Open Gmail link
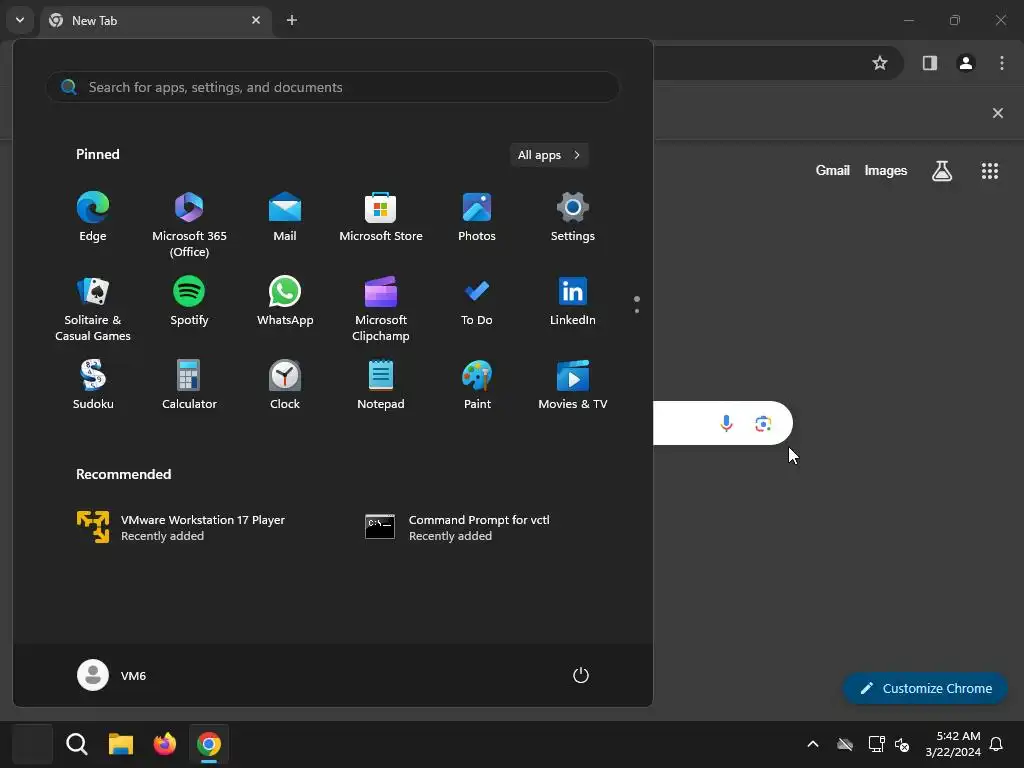Viewport: 1024px width, 768px height. click(833, 170)
